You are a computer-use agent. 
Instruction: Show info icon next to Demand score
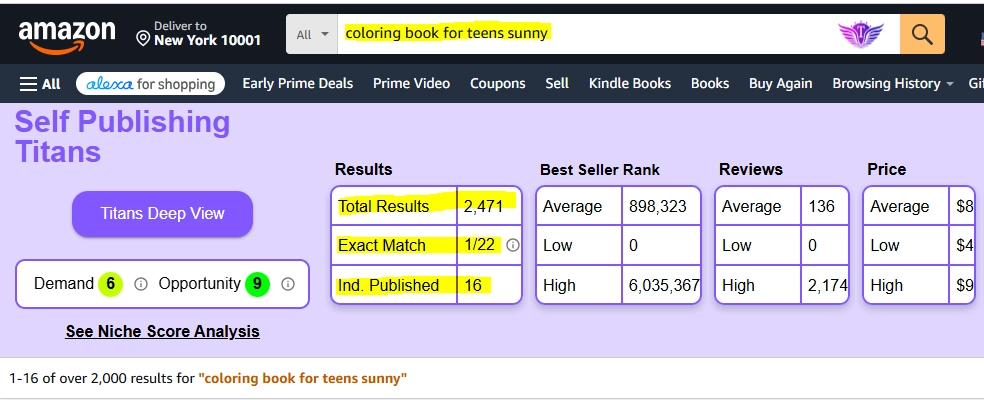pyautogui.click(x=141, y=284)
